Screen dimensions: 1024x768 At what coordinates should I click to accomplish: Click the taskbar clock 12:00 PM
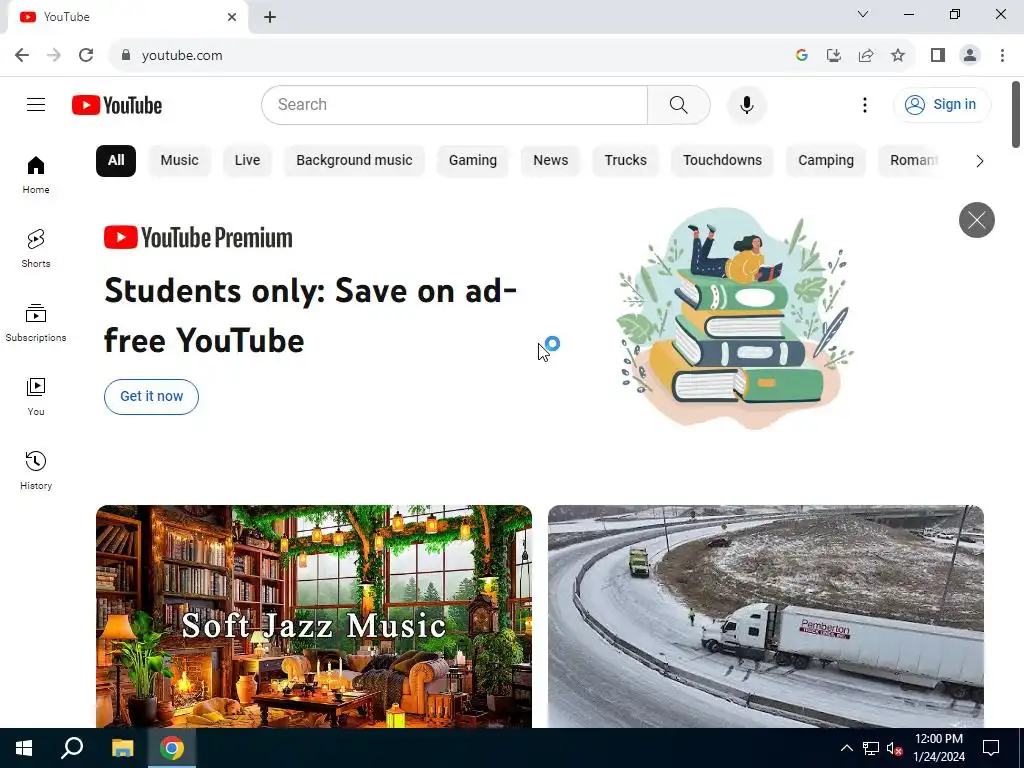938,748
